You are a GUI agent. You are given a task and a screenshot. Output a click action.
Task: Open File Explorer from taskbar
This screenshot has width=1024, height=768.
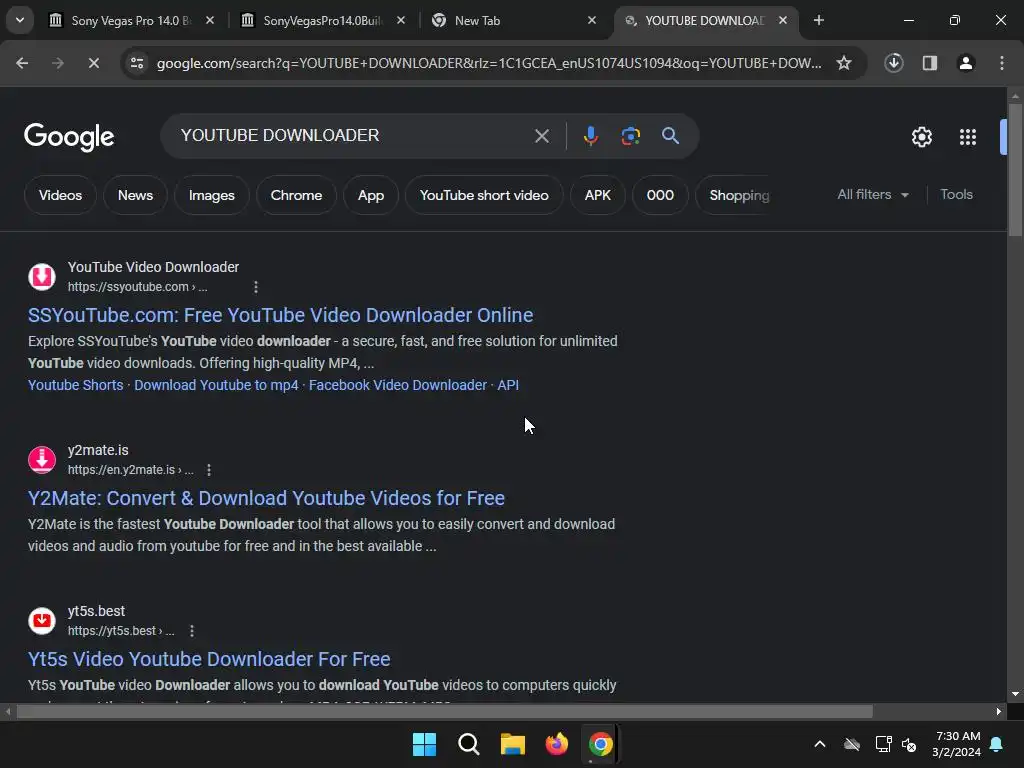(x=513, y=744)
